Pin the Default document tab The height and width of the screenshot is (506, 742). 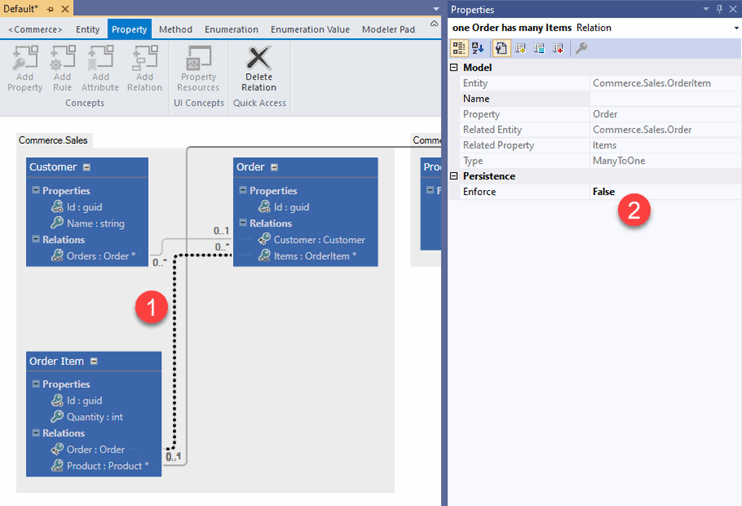pos(49,9)
